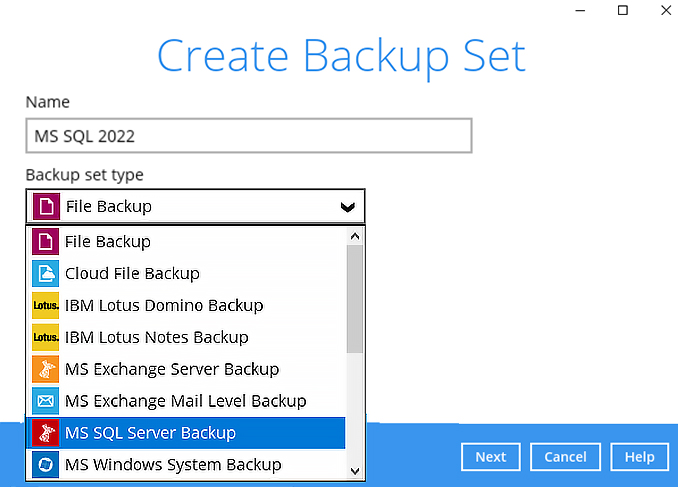Select MS Exchange Mail Level Backup option
The width and height of the screenshot is (678, 487).
point(186,401)
